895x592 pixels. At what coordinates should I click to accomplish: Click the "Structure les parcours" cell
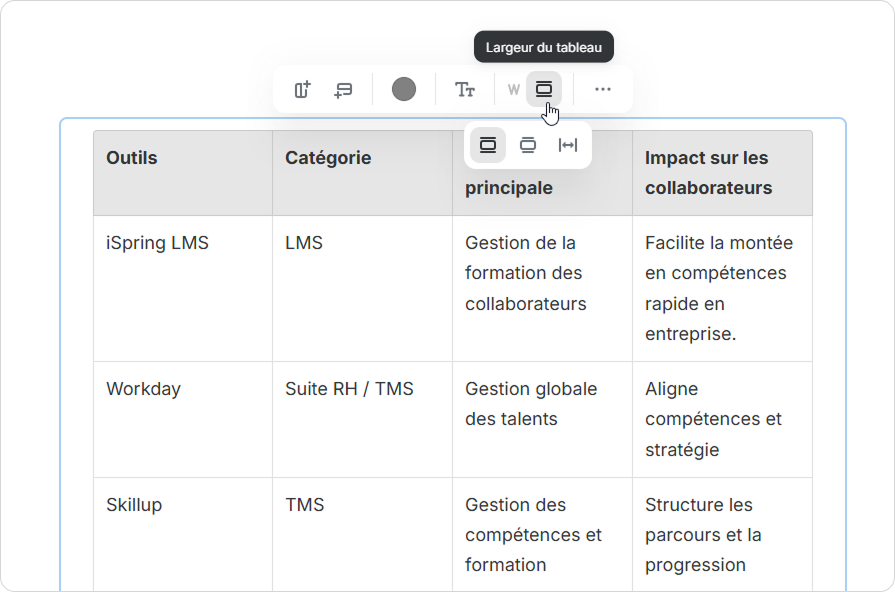(703, 535)
